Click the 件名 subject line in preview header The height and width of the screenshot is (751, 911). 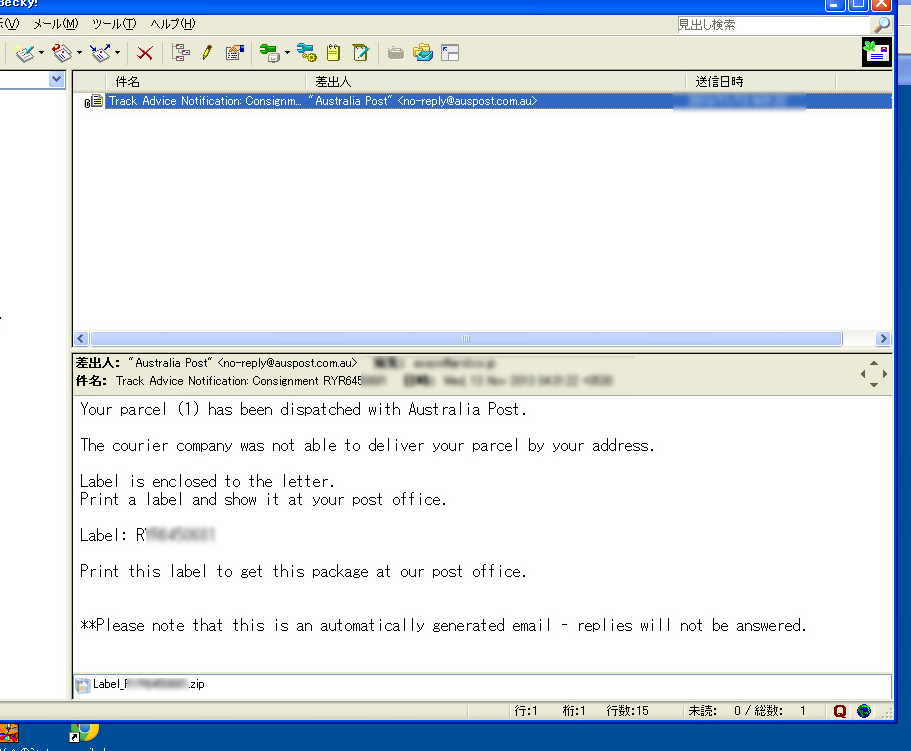[219, 381]
